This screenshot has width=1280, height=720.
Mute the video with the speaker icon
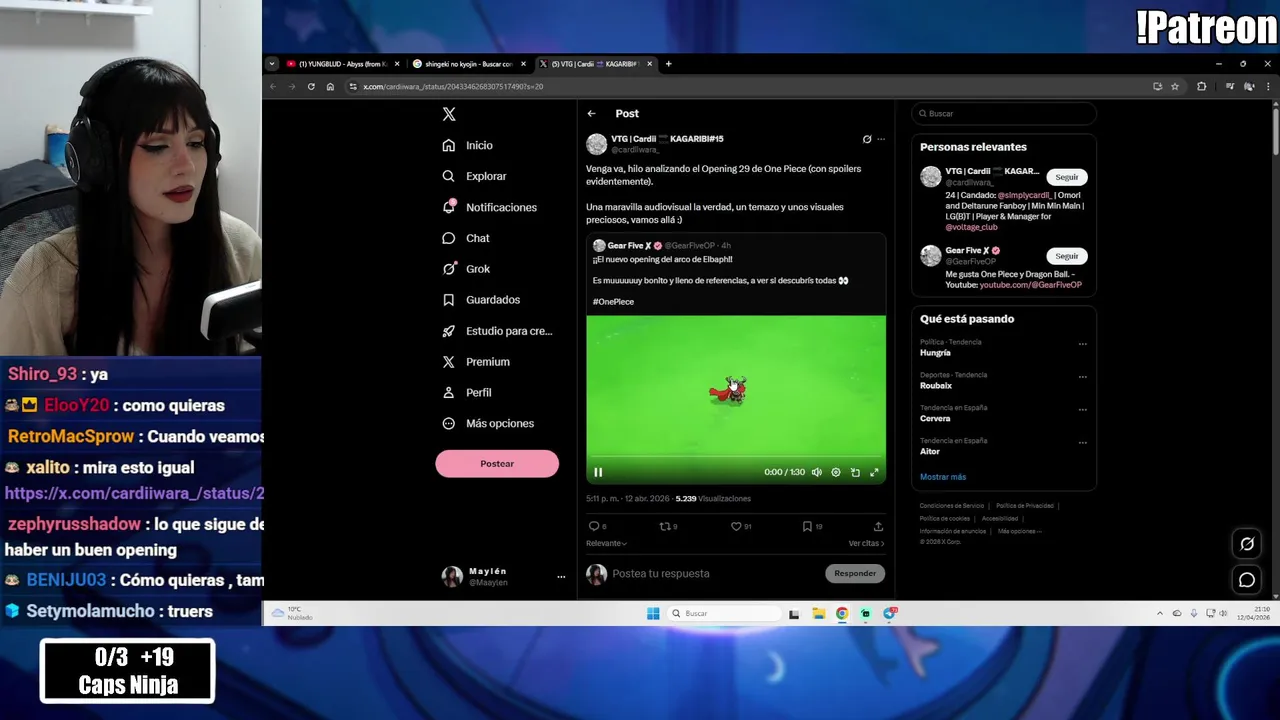pyautogui.click(x=817, y=472)
